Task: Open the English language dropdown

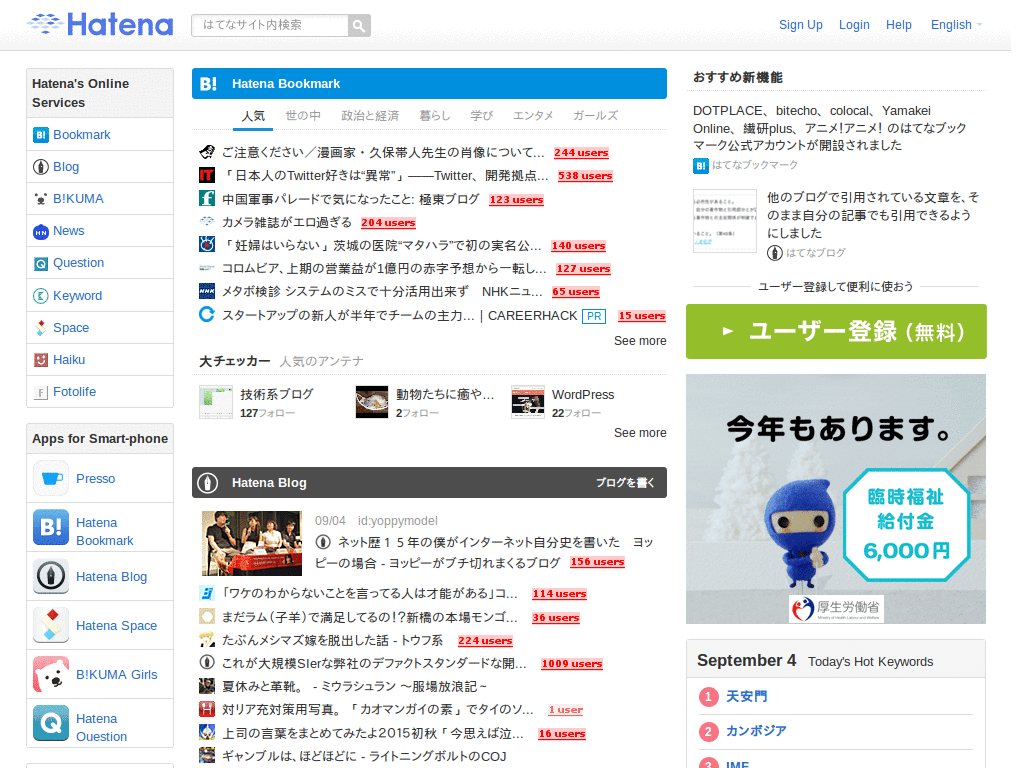Action: point(956,25)
